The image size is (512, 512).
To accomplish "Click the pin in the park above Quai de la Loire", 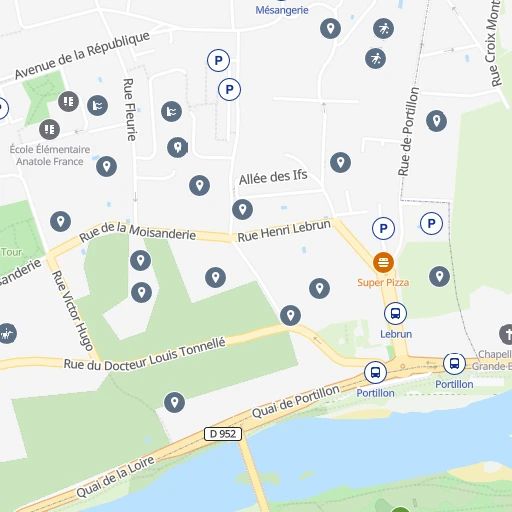I will click(x=174, y=402).
